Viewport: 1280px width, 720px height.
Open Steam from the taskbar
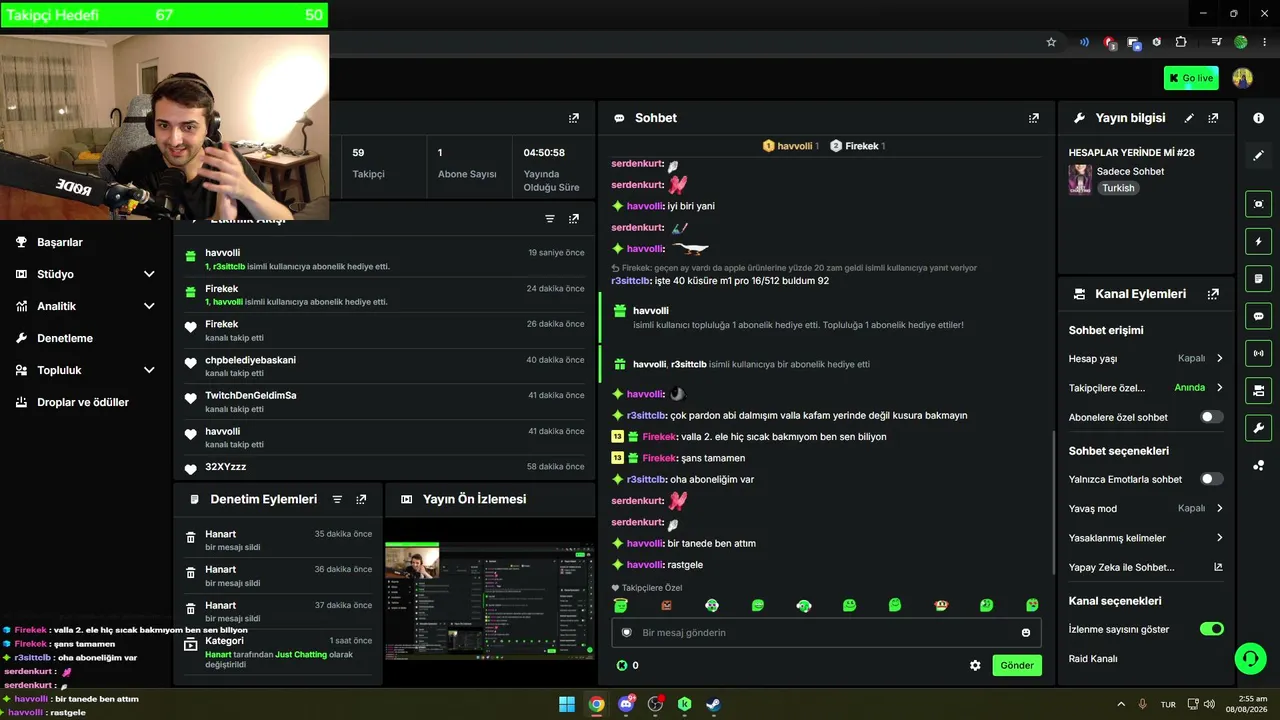[714, 704]
